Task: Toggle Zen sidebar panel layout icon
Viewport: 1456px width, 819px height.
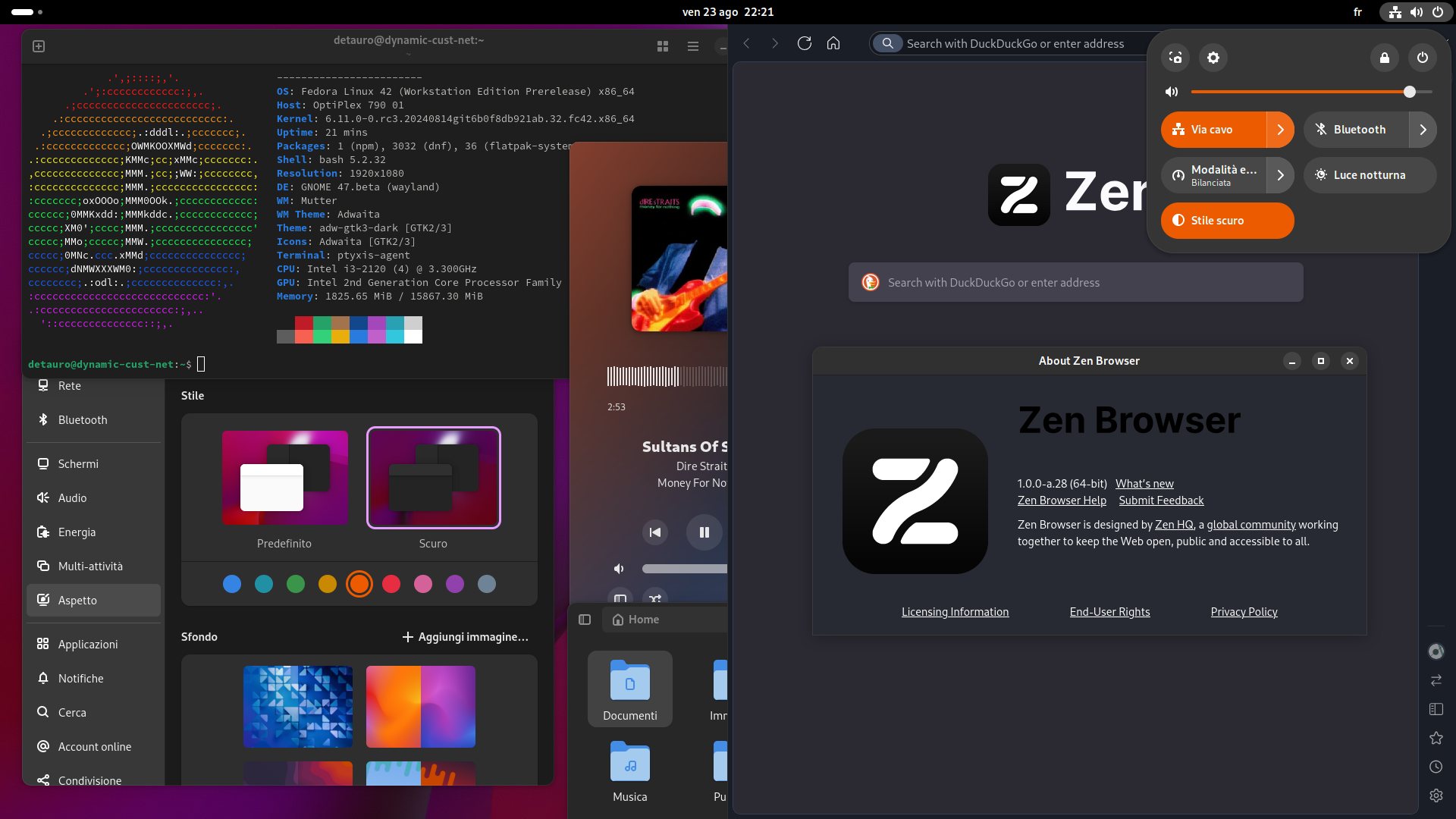Action: tap(1436, 709)
